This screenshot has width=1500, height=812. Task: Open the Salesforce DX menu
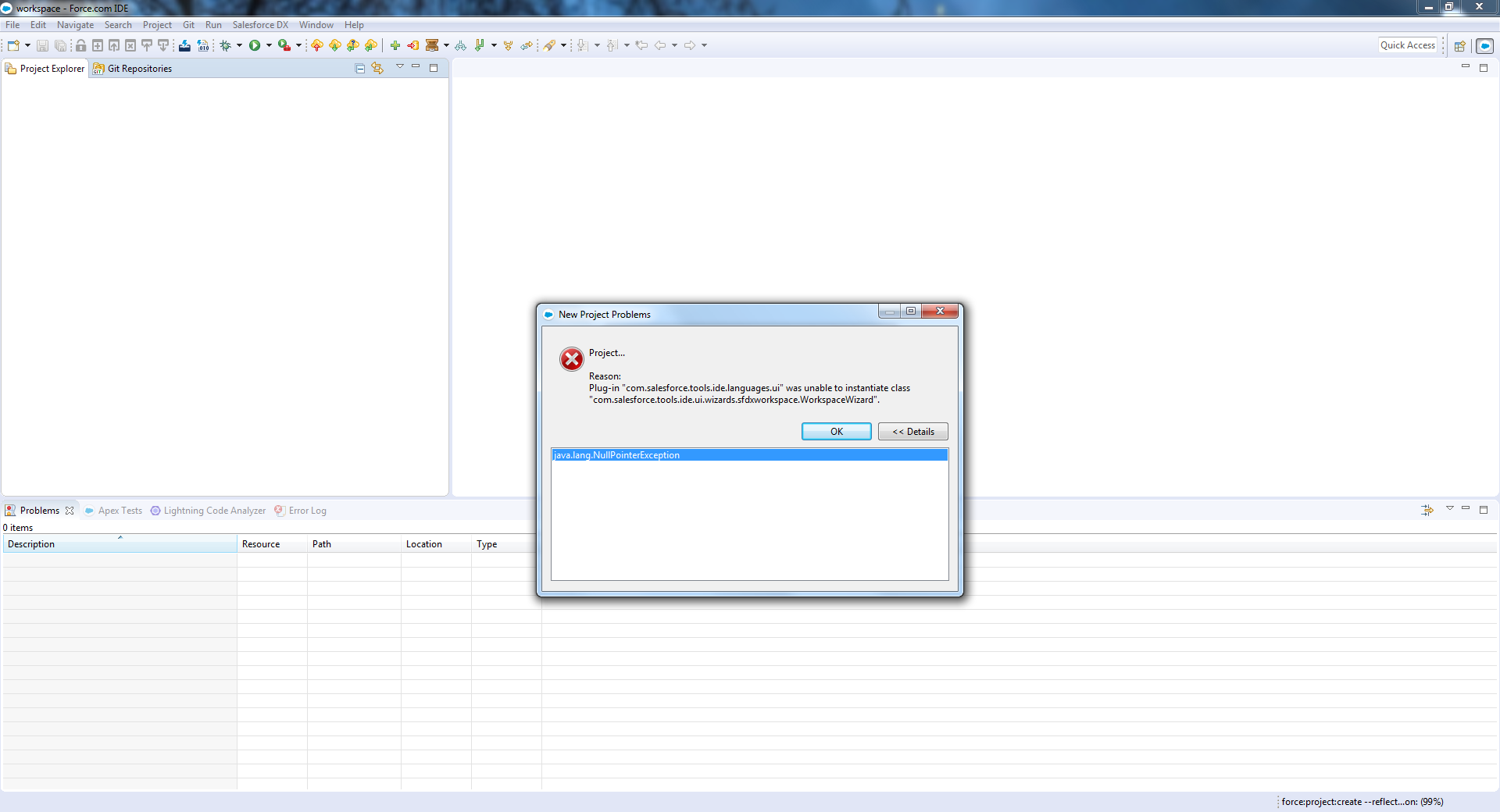point(259,24)
